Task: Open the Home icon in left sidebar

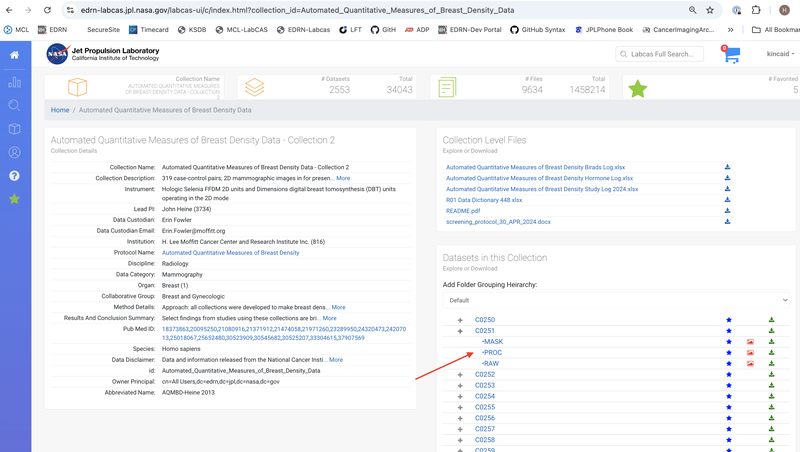Action: click(x=15, y=55)
